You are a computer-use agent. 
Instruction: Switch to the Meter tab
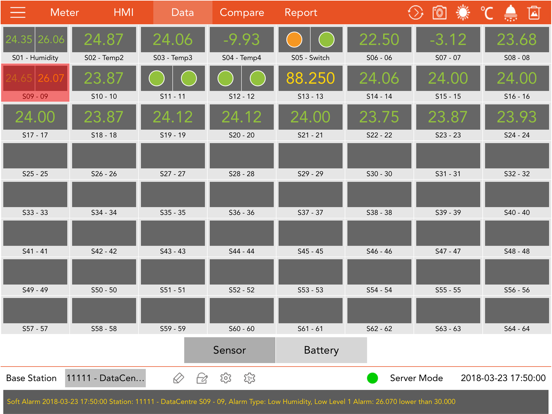tap(64, 12)
